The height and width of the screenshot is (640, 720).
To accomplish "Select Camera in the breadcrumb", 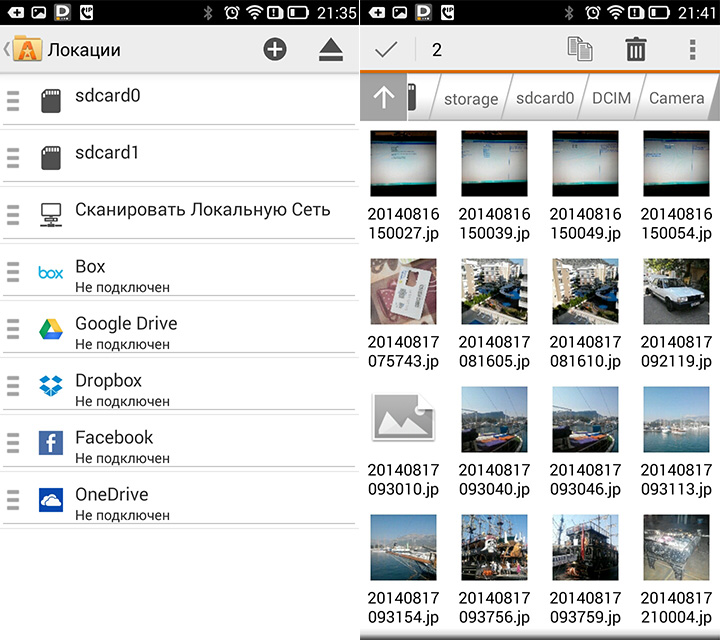I will pos(676,98).
